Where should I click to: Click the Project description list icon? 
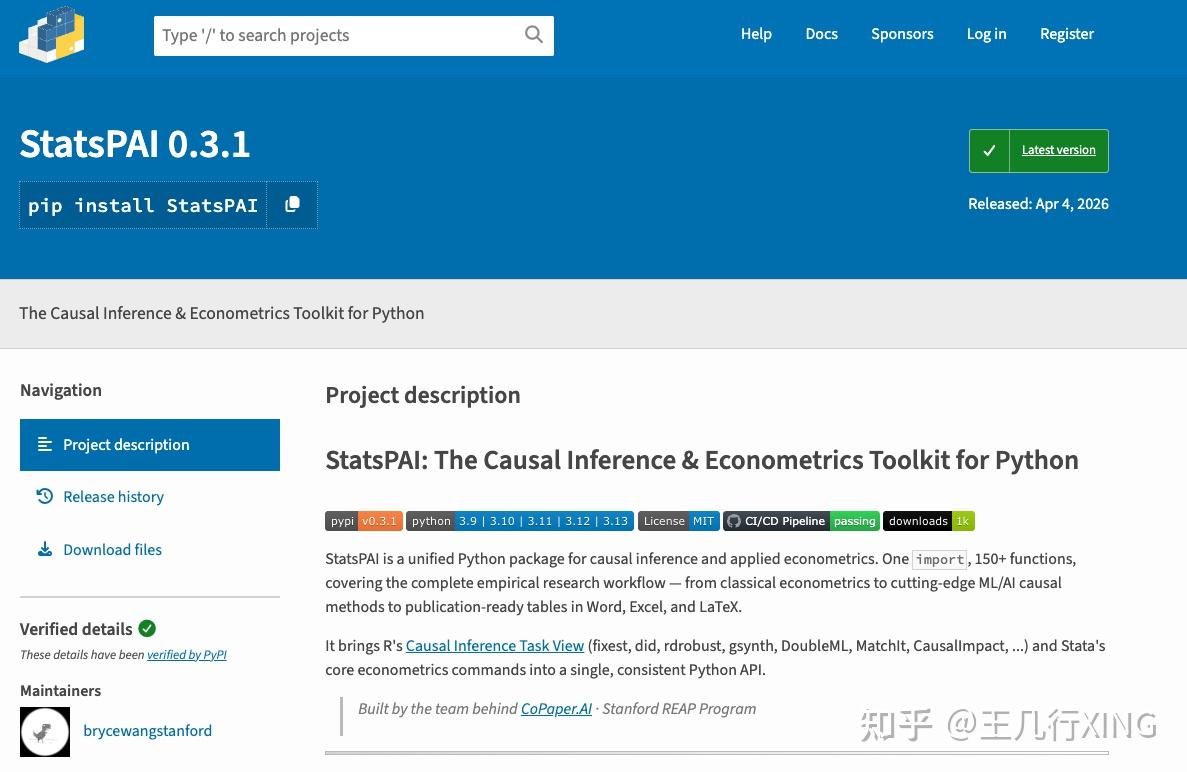pos(45,444)
